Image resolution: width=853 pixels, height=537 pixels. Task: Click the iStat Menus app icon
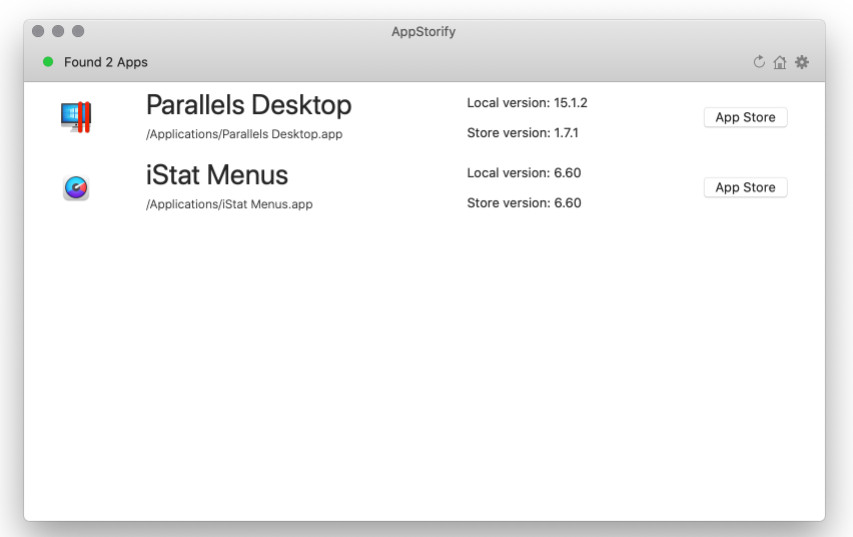pyautogui.click(x=76, y=188)
